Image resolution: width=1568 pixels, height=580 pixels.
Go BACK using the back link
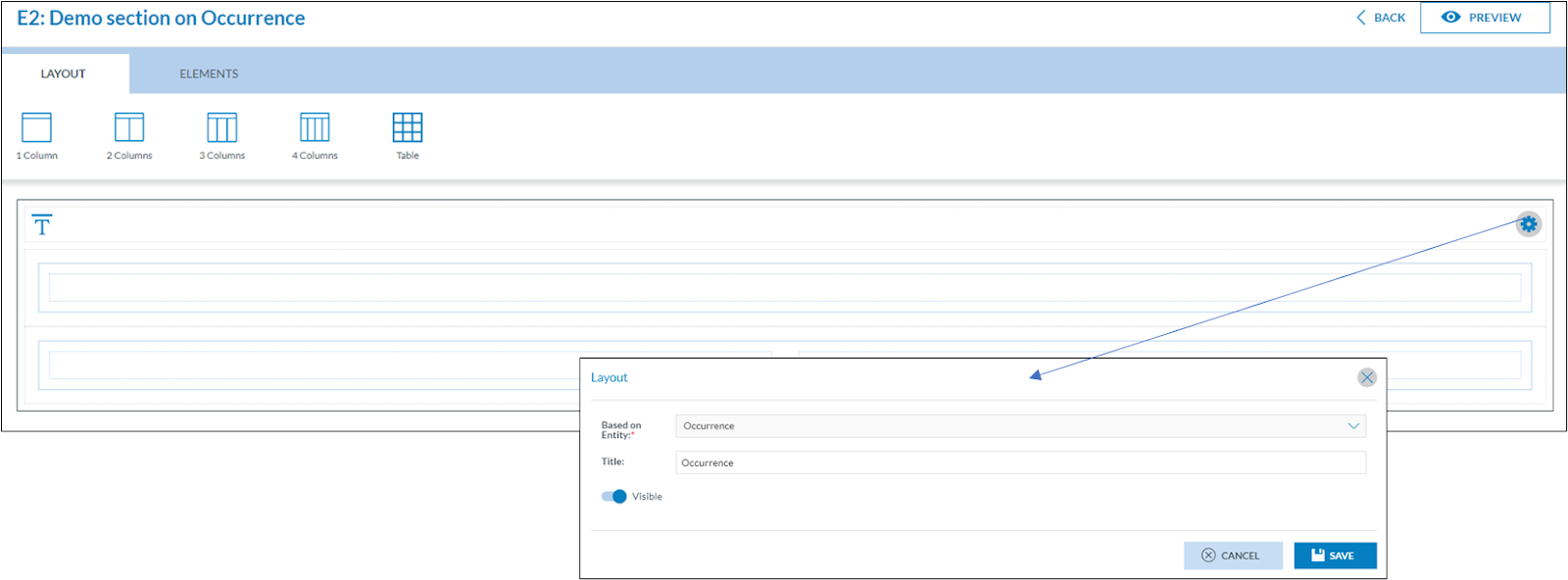coord(1381,18)
